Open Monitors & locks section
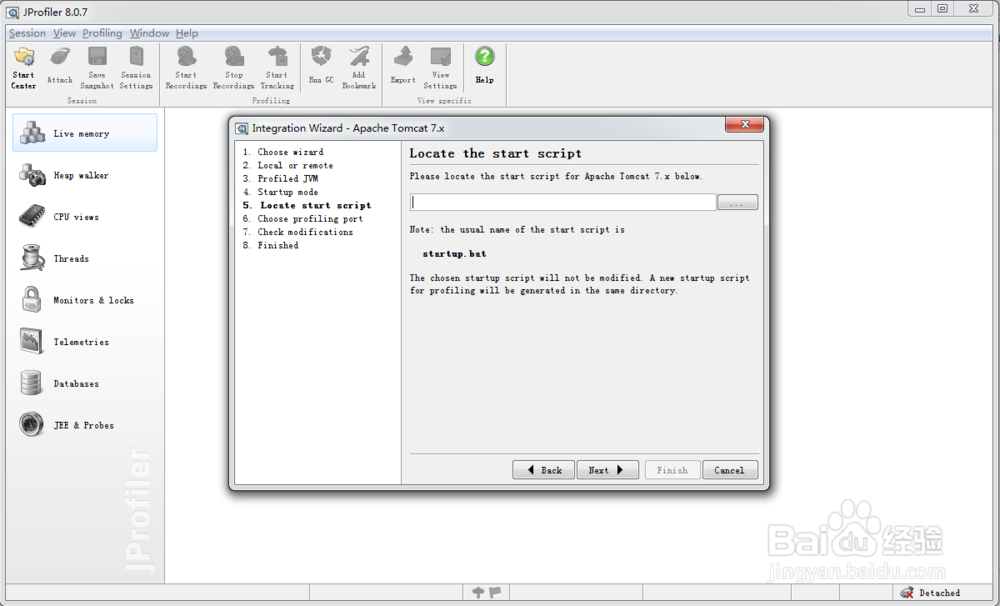The image size is (1000, 606). [x=85, y=300]
